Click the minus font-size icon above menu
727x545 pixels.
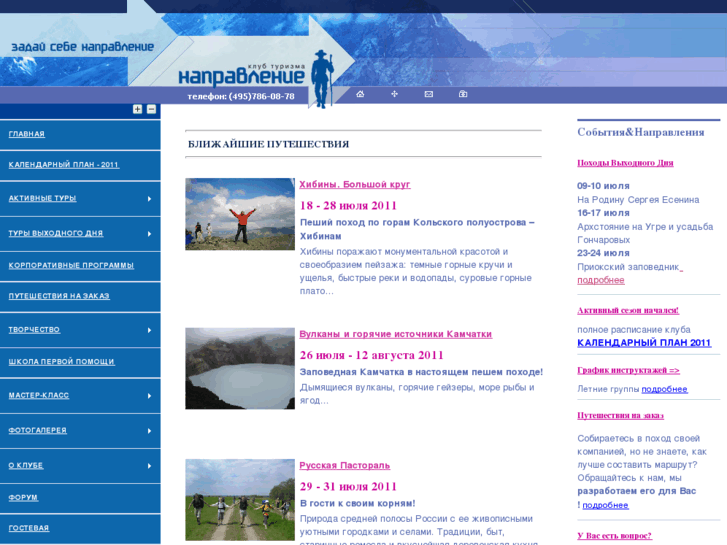[152, 109]
